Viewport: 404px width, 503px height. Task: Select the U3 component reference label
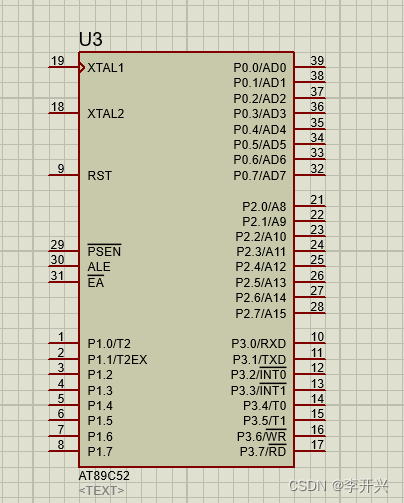[x=91, y=39]
